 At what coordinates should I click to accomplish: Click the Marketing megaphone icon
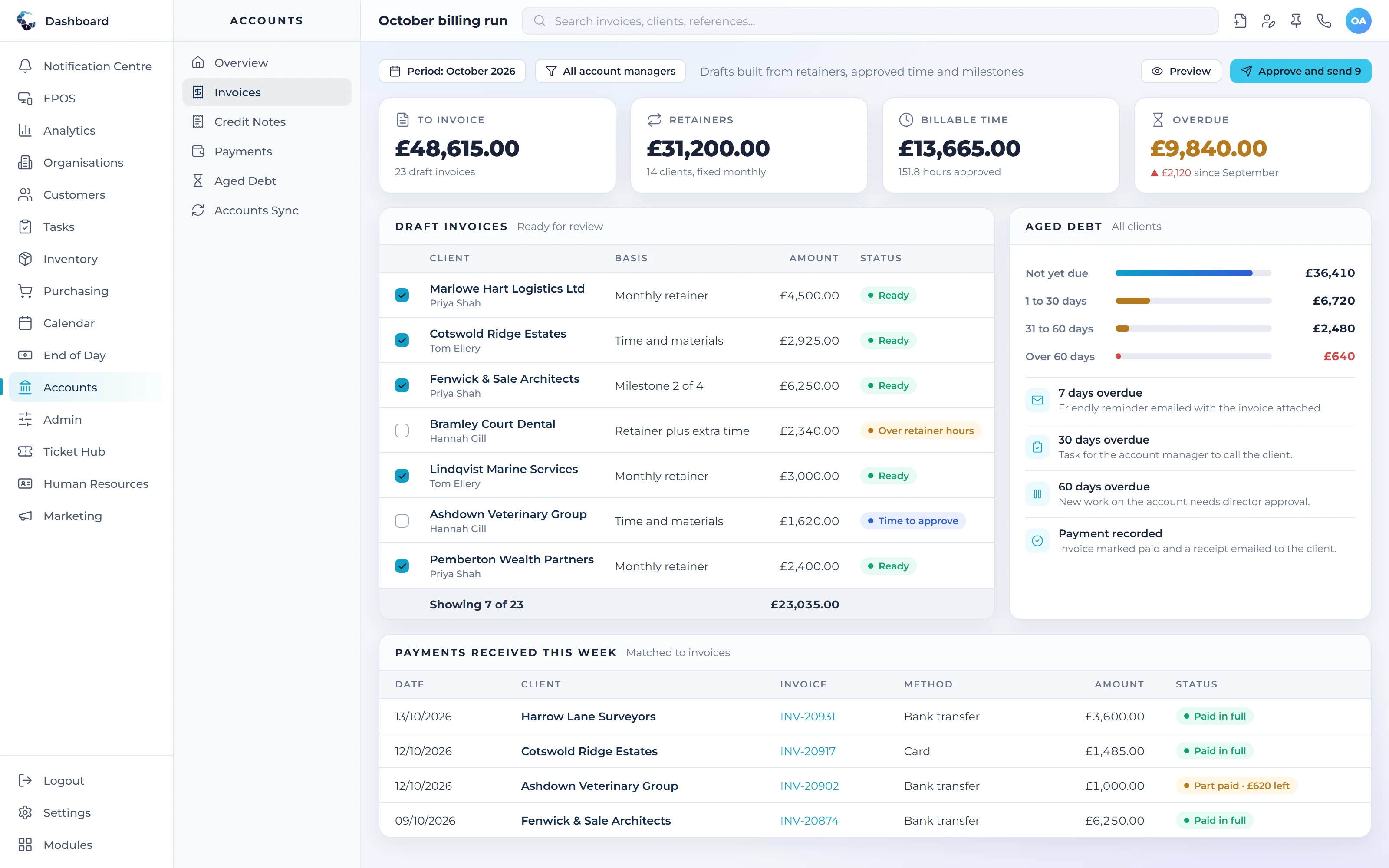[25, 516]
